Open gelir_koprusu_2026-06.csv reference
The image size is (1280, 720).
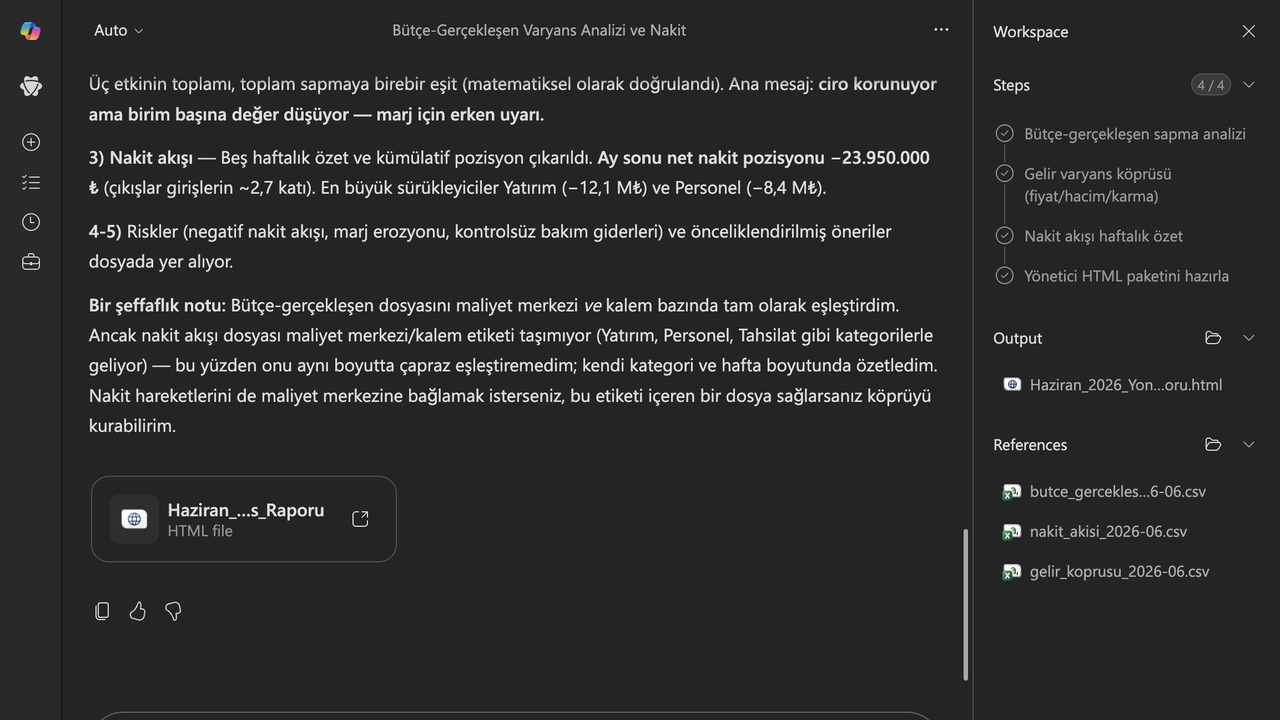1119,572
